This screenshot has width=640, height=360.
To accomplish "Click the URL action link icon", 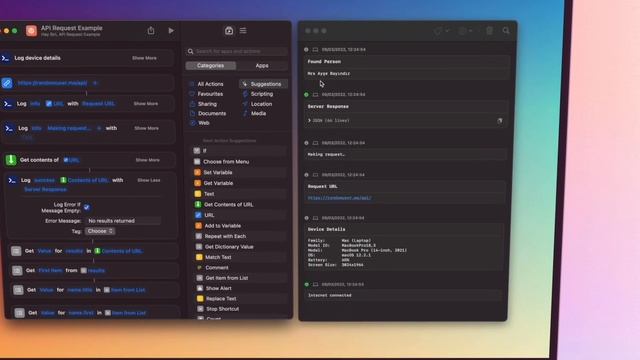I will click(x=7, y=83).
